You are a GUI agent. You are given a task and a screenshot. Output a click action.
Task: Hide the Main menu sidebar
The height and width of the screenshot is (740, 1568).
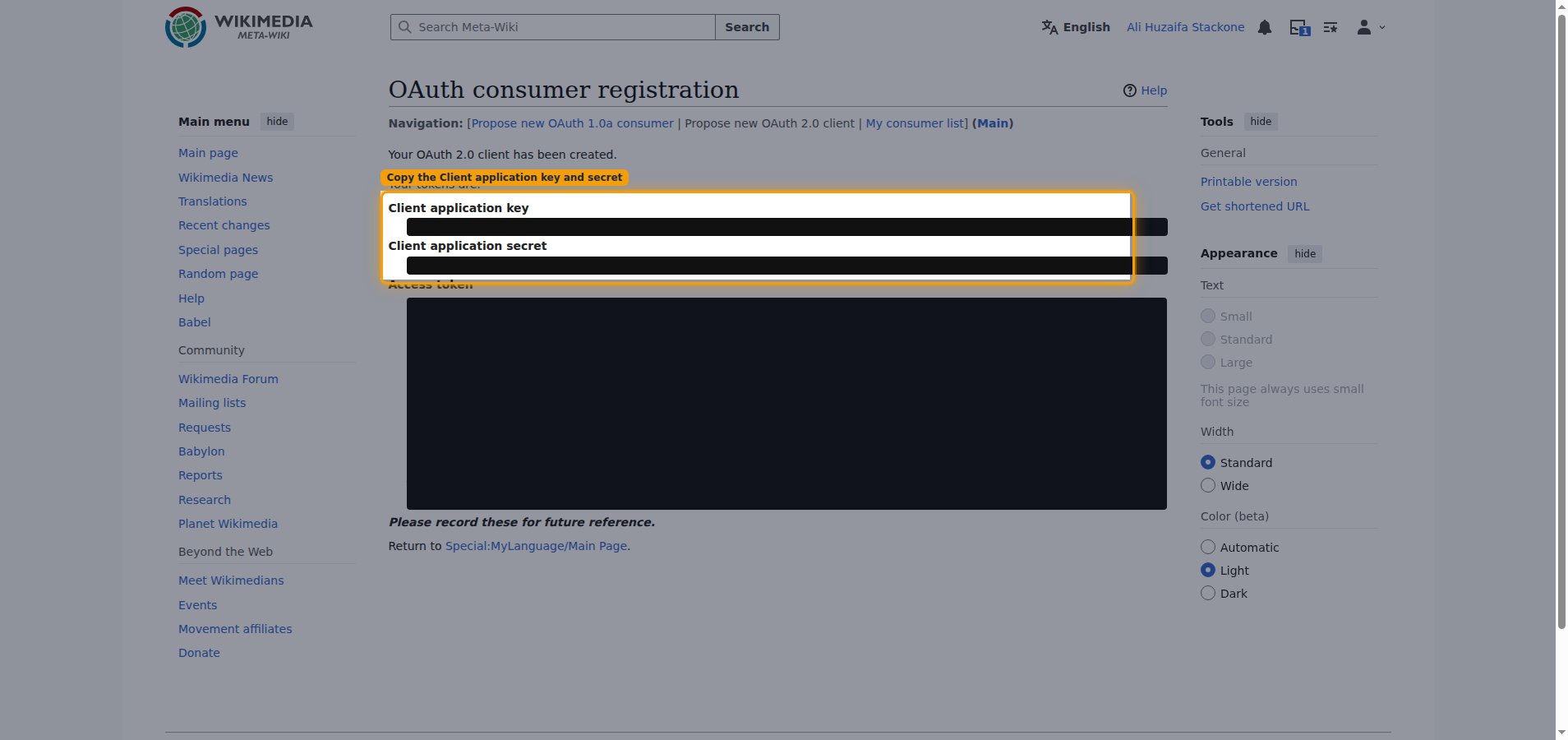(277, 122)
